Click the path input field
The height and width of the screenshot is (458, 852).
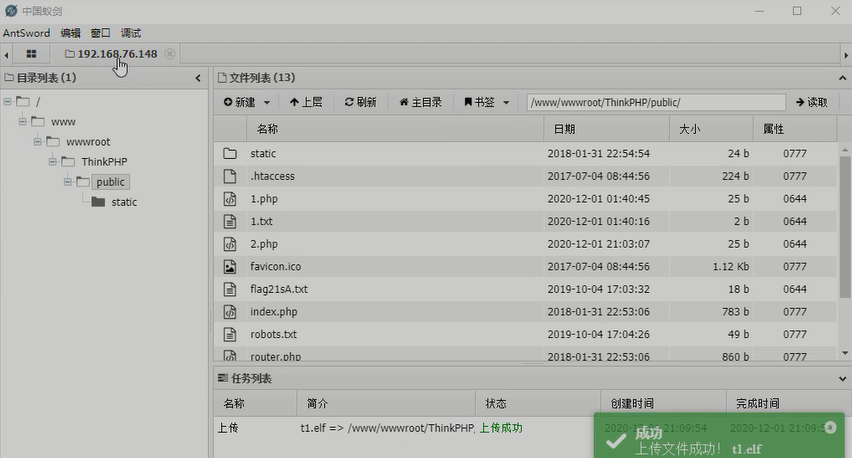pos(656,102)
